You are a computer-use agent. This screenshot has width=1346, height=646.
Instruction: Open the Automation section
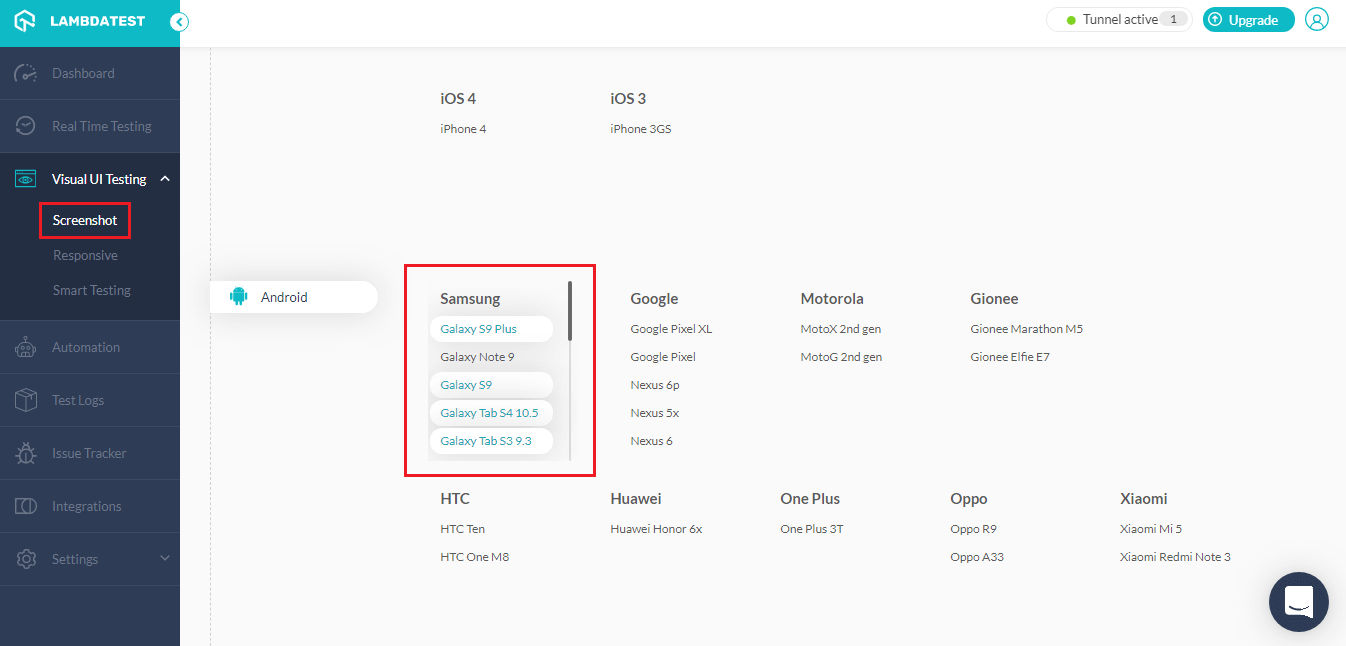(x=85, y=346)
